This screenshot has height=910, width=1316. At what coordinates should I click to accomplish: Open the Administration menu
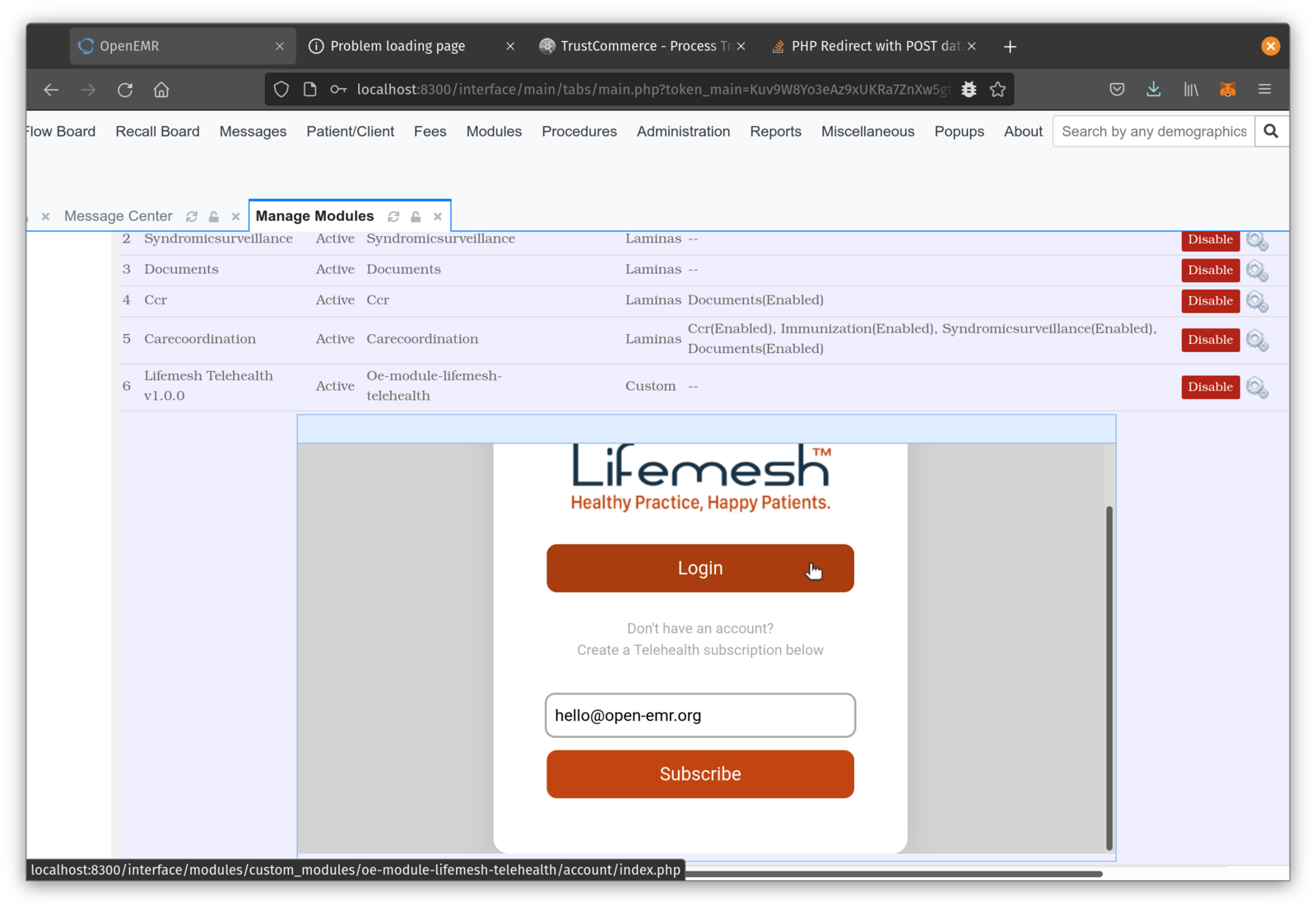[x=683, y=132]
